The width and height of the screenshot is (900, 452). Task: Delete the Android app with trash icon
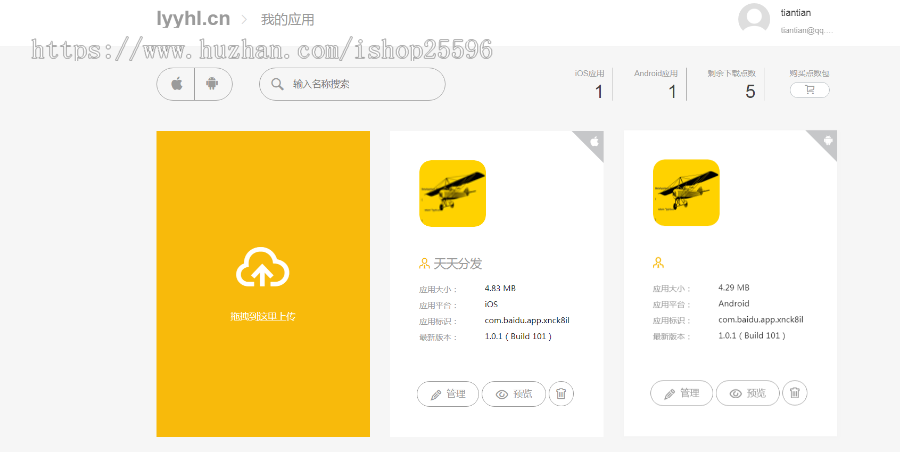pos(795,393)
